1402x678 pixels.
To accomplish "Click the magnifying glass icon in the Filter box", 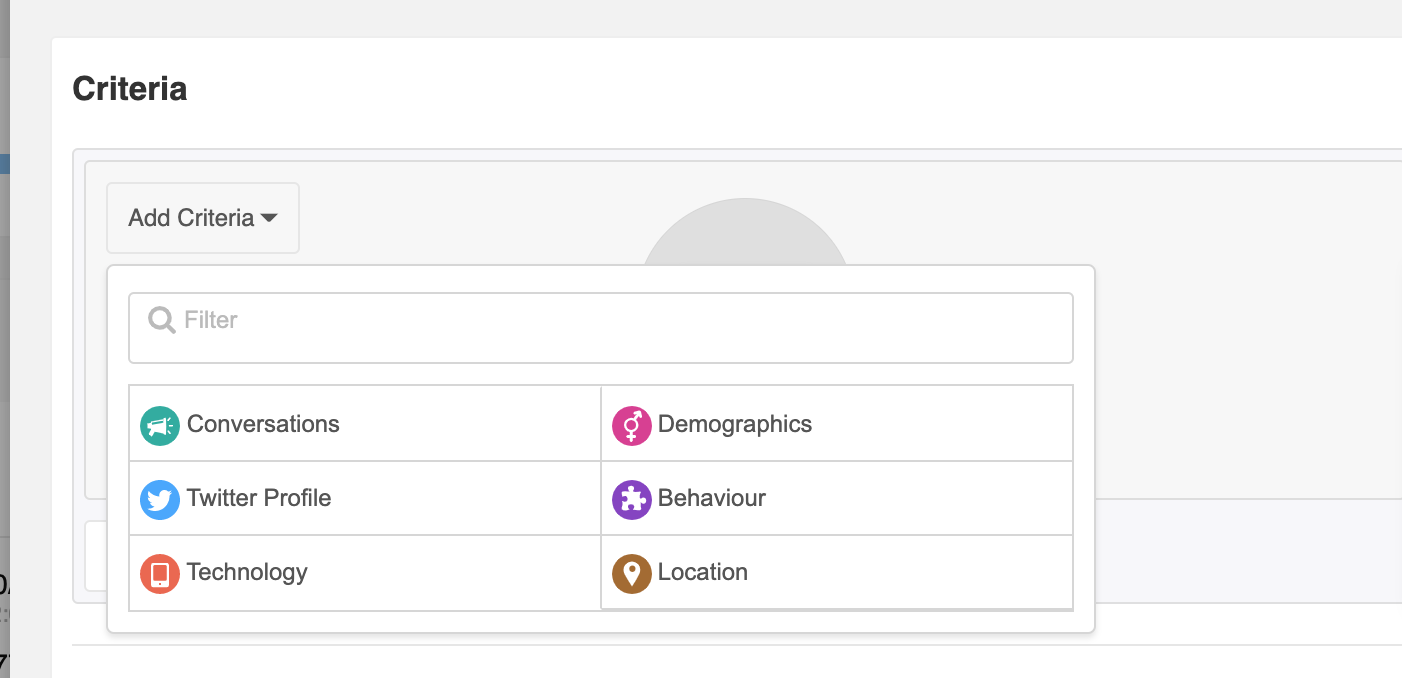I will pyautogui.click(x=162, y=320).
